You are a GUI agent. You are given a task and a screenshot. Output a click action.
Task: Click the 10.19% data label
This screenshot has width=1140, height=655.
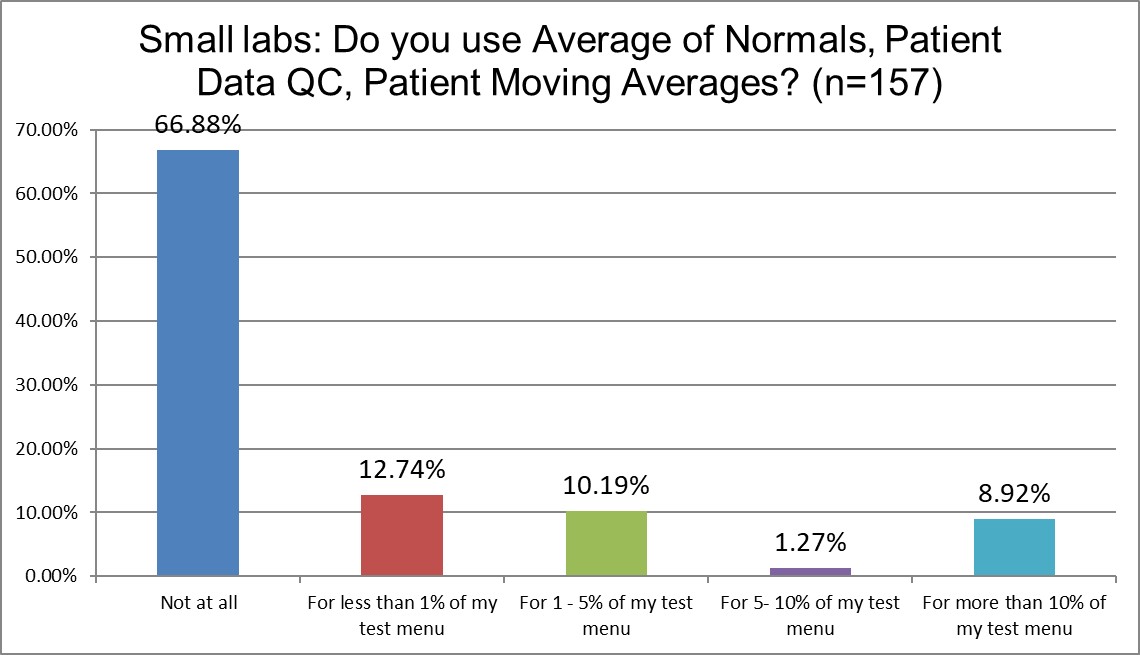pos(606,487)
